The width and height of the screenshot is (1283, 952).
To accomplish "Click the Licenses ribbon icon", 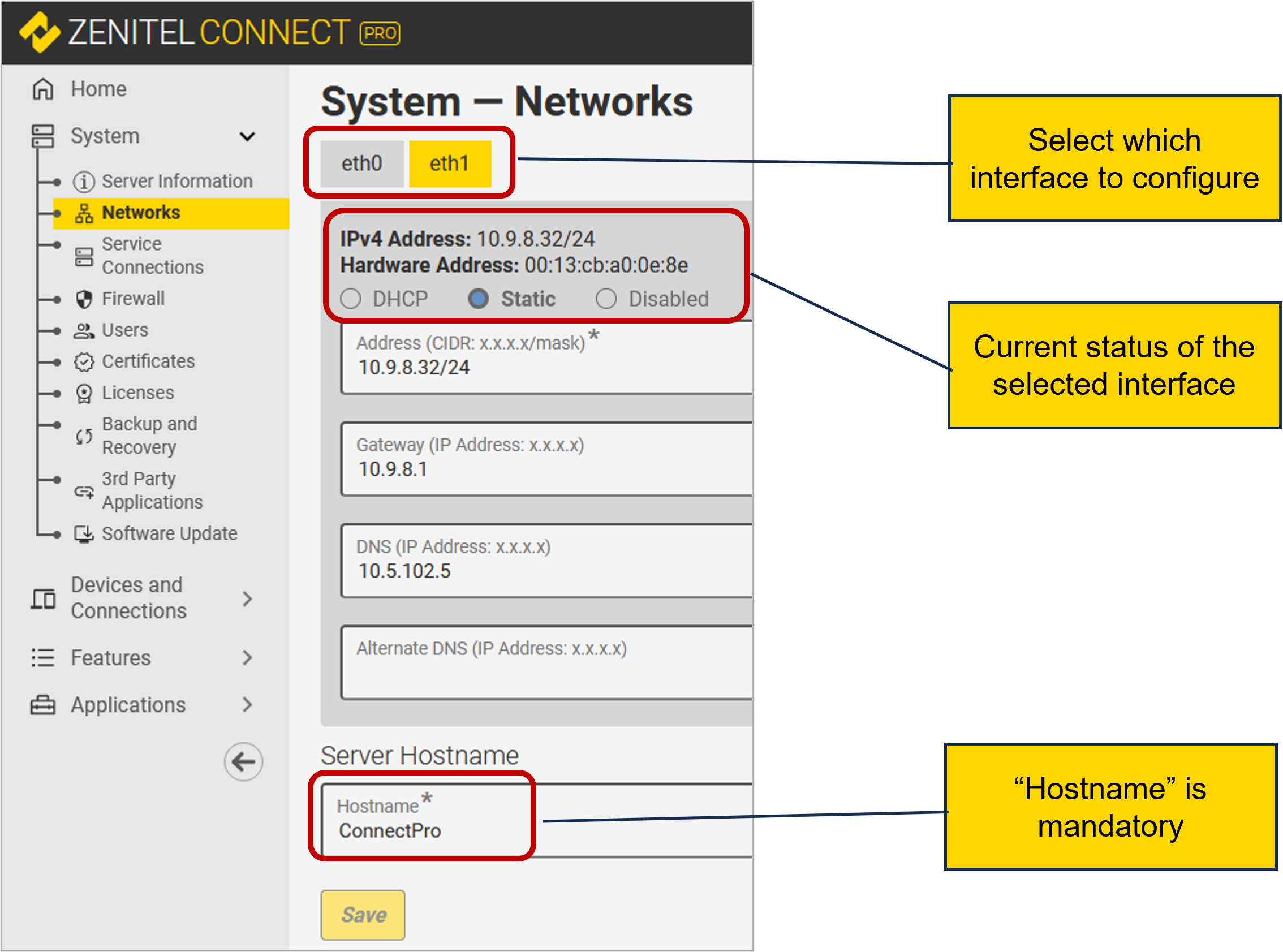I will click(x=84, y=394).
